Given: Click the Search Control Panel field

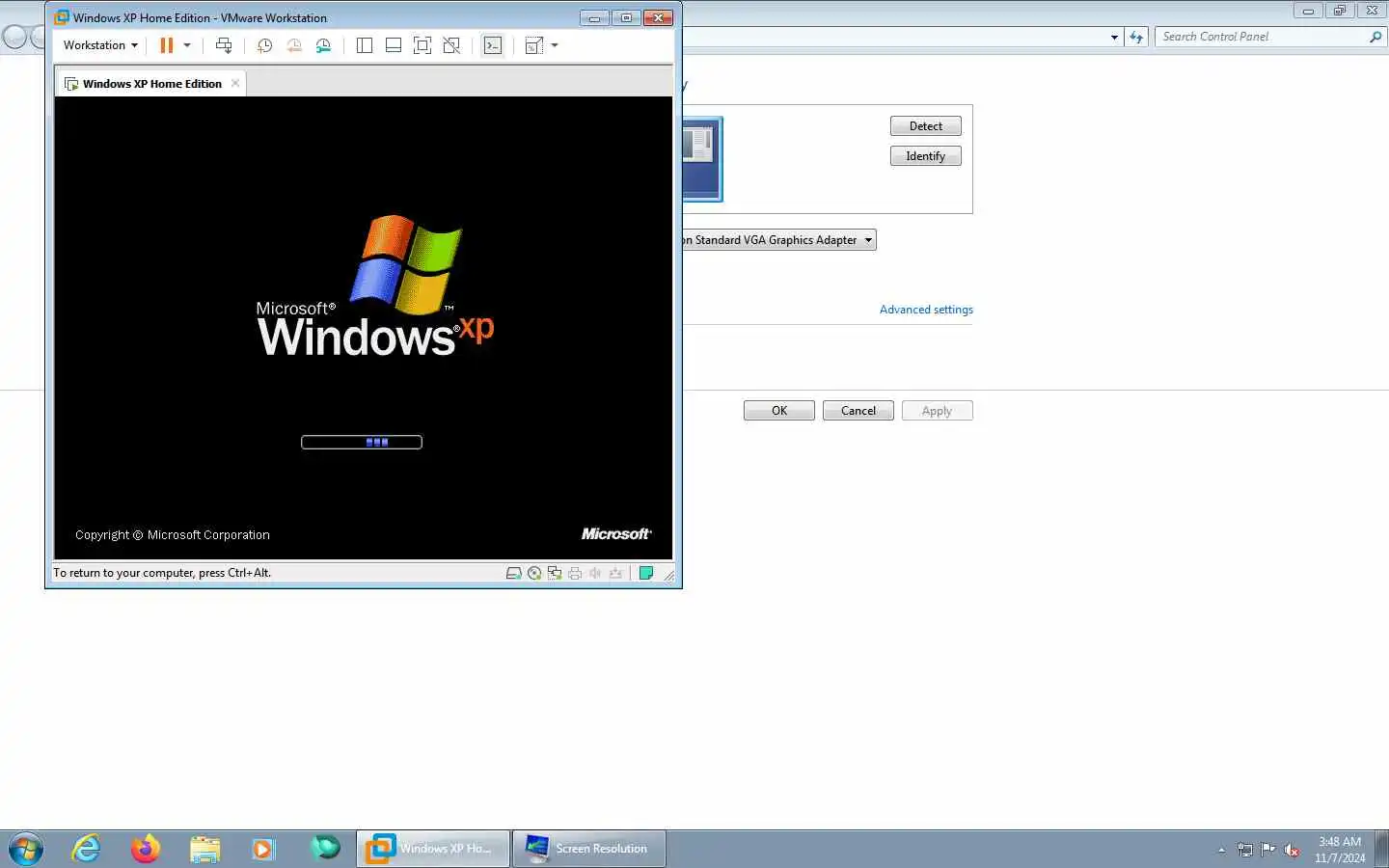Looking at the screenshot, I should pyautogui.click(x=1262, y=37).
